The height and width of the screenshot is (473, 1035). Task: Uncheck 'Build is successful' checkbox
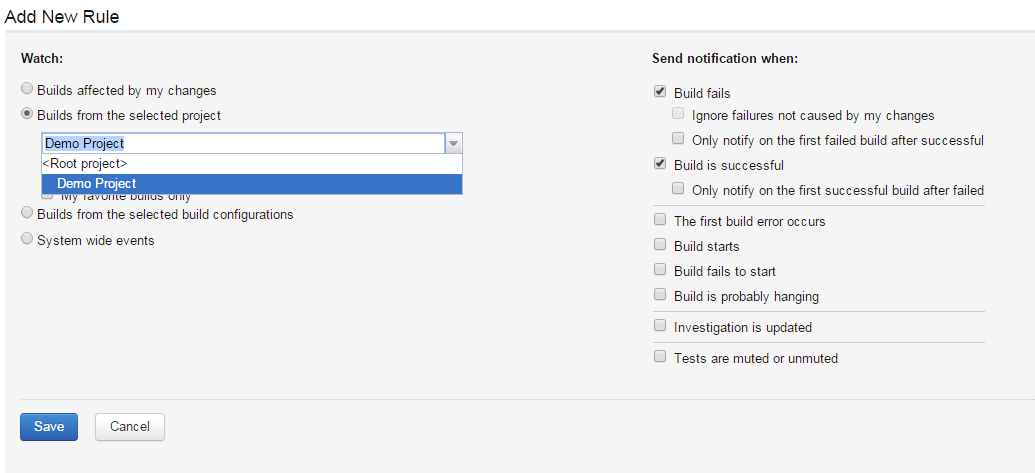click(x=660, y=164)
